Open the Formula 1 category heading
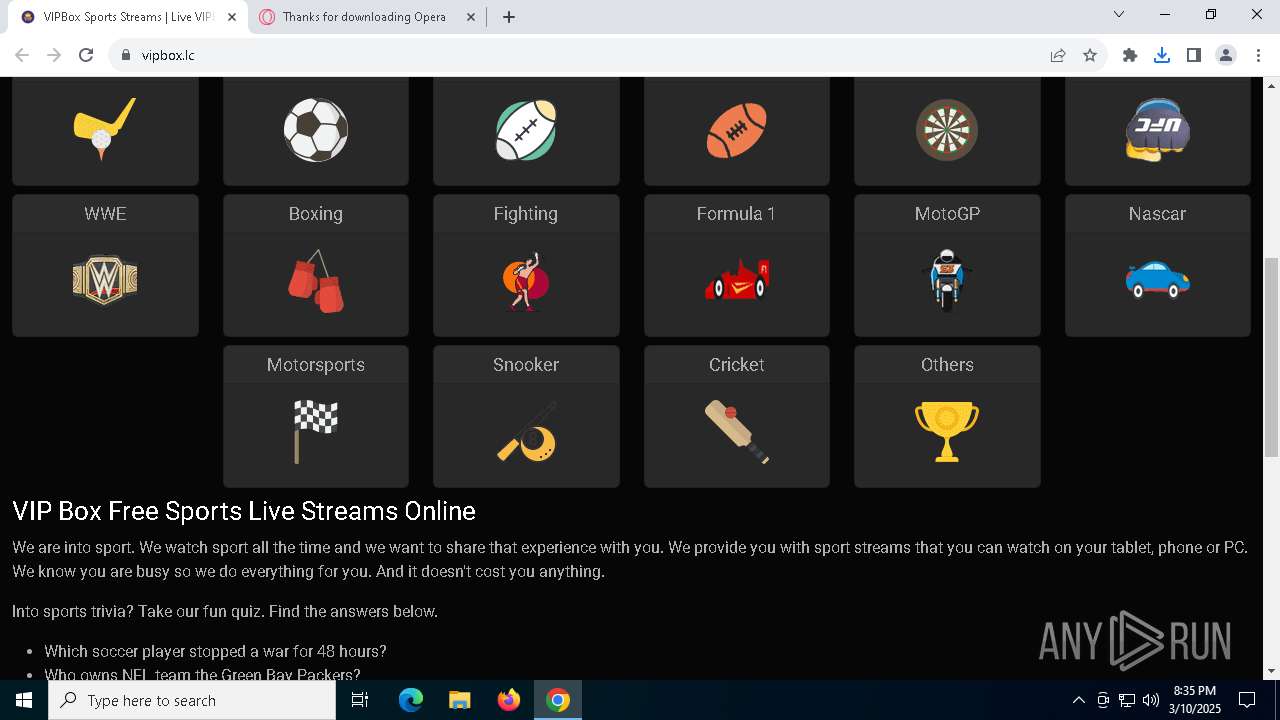Screen dimensions: 1280x720 737,214
